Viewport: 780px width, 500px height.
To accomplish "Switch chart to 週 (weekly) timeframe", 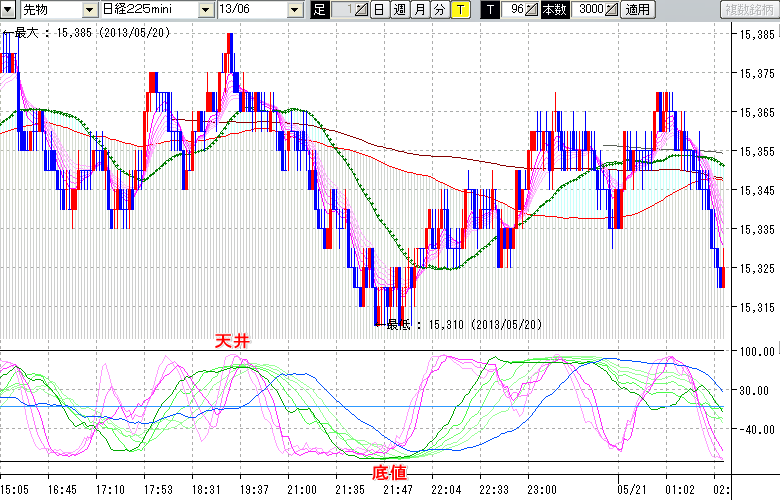I will pos(399,10).
